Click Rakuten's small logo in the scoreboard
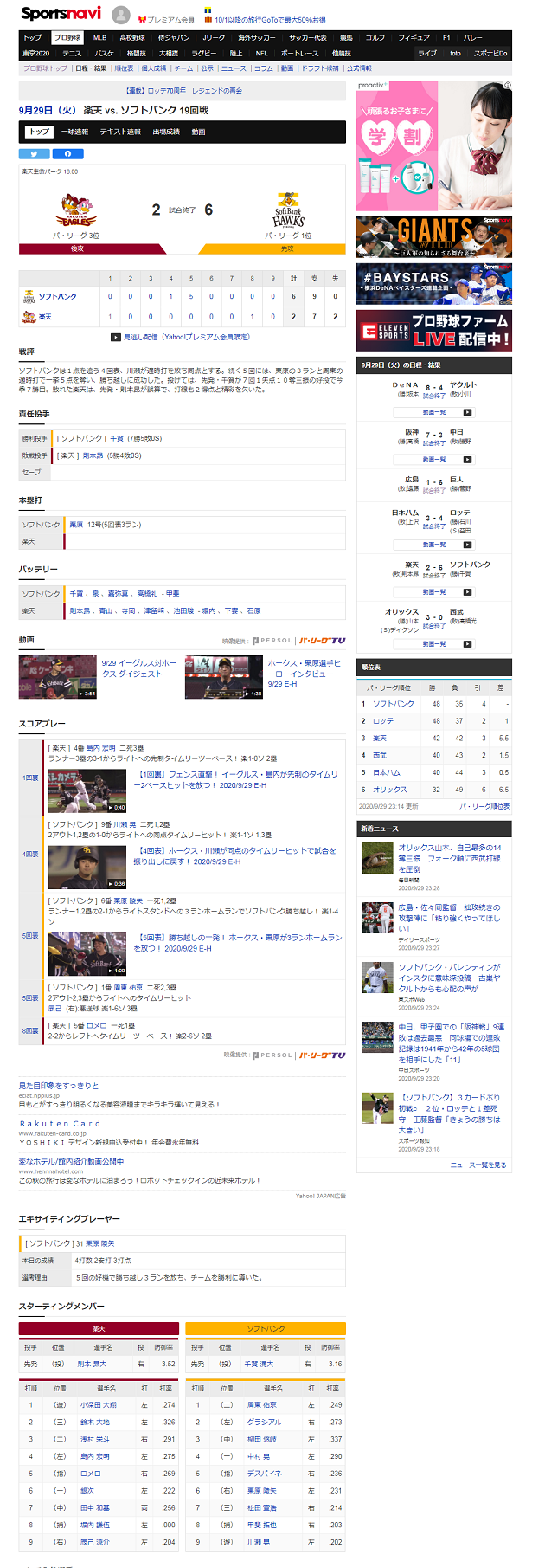The width and height of the screenshot is (545, 1568). tap(29, 317)
